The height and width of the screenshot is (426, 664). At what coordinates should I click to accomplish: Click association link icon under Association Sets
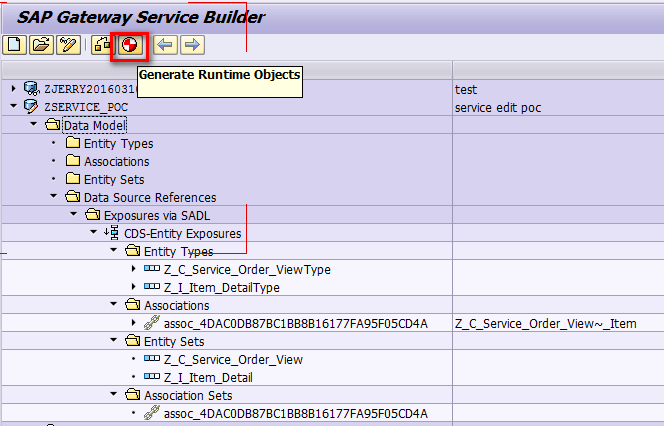152,412
